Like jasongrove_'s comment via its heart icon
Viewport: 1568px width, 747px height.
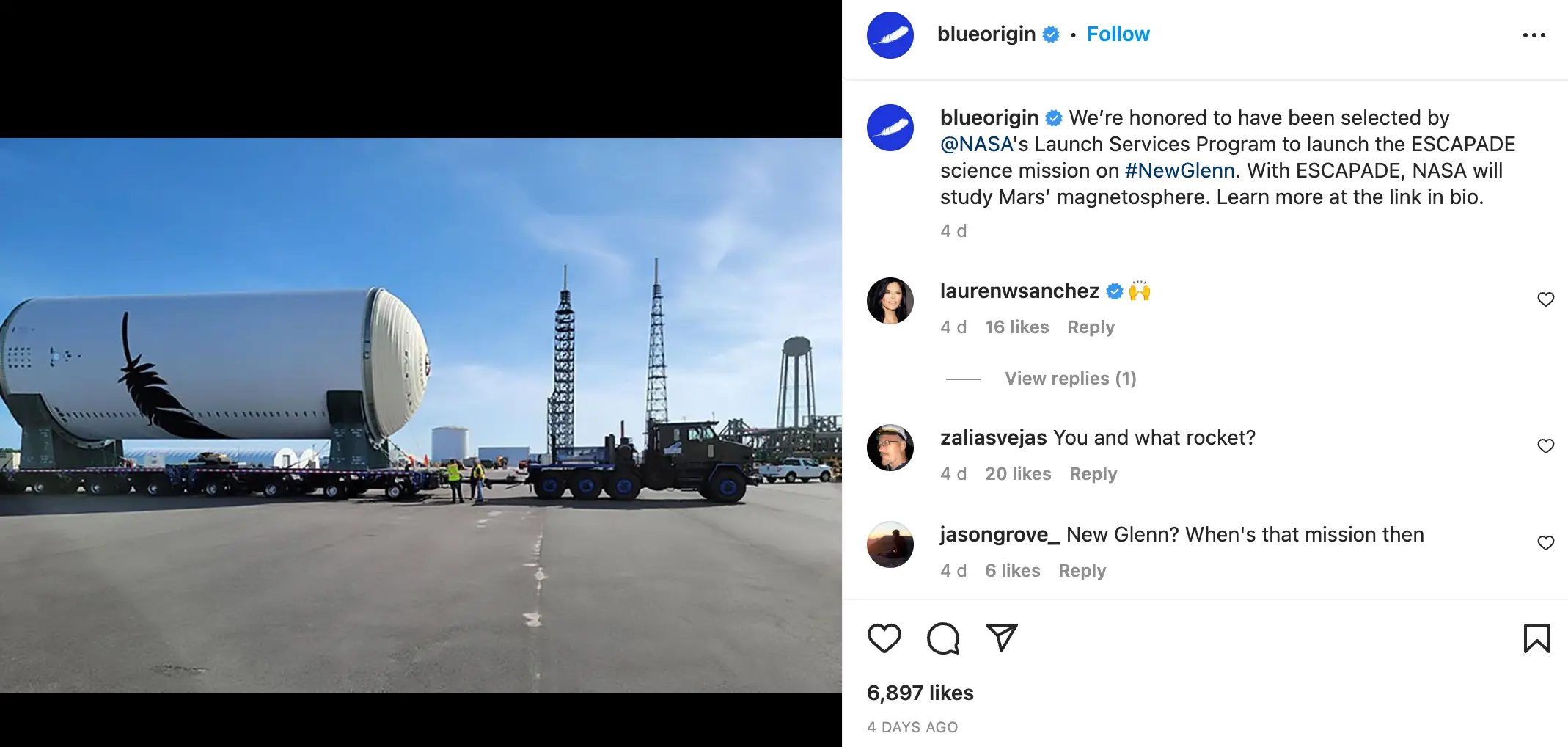coord(1546,543)
